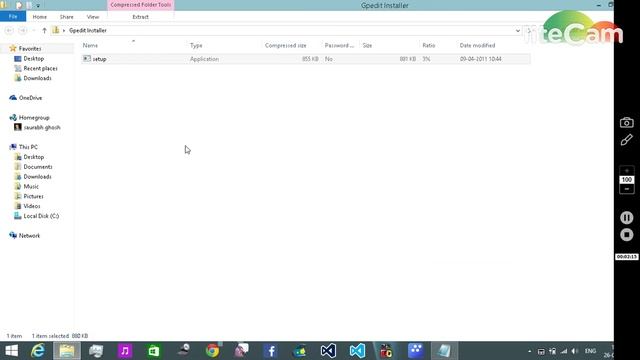The height and width of the screenshot is (360, 640).
Task: Select Network in navigation pane
Action: pyautogui.click(x=29, y=236)
